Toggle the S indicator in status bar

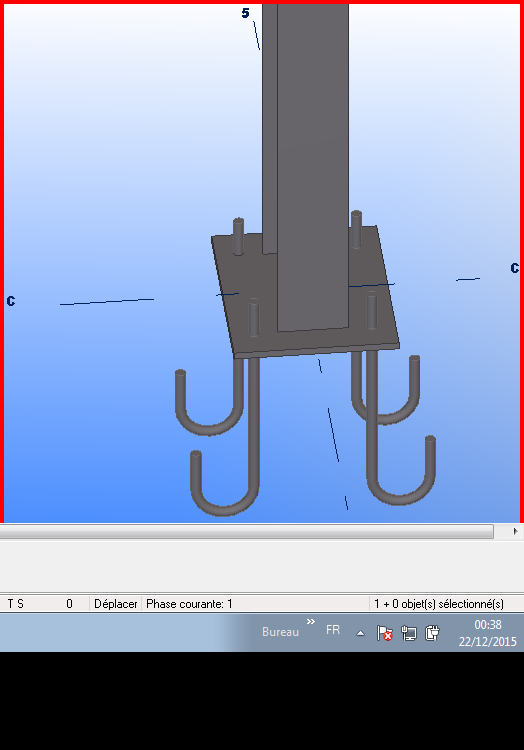pos(20,604)
